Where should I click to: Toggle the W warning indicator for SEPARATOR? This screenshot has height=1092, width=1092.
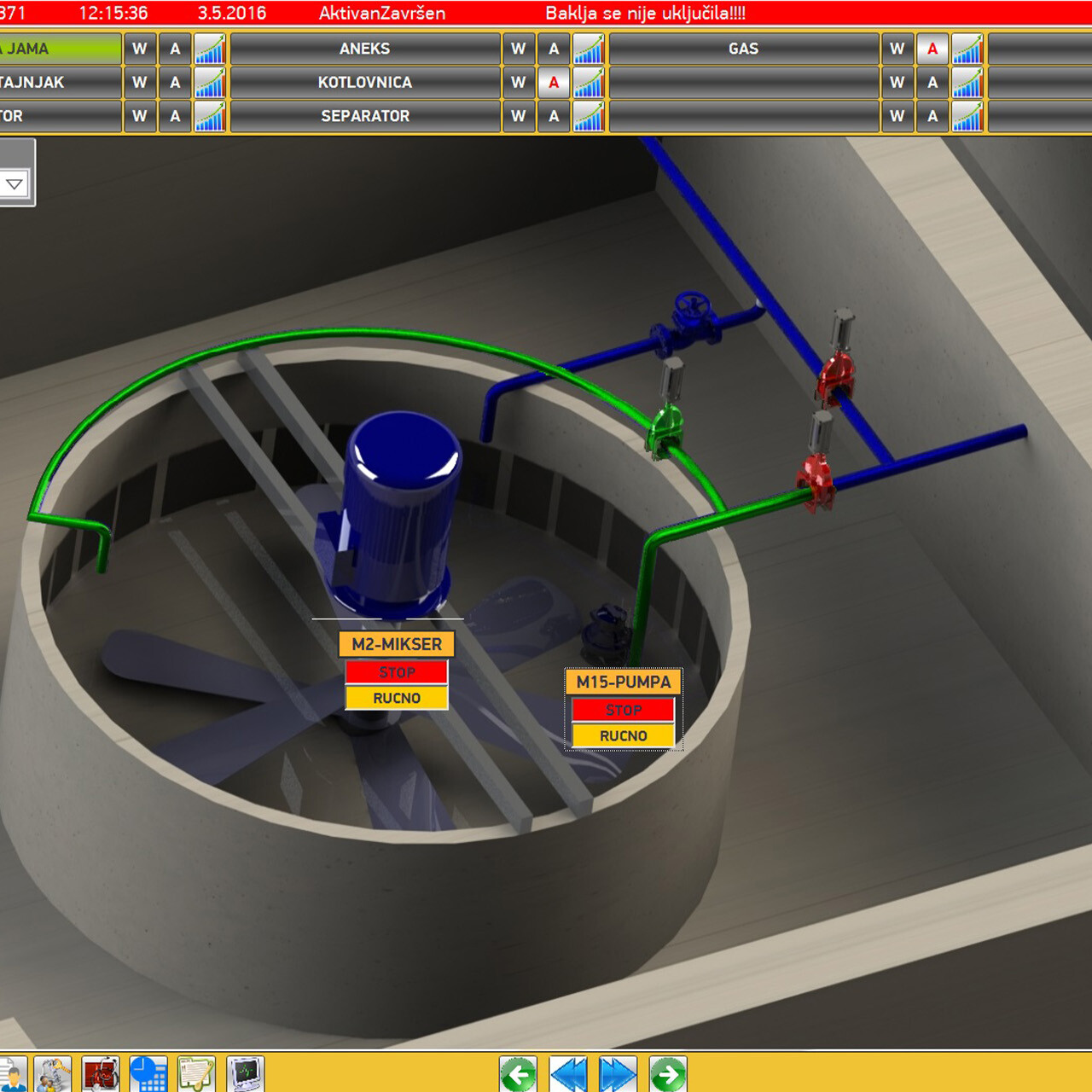click(x=518, y=116)
